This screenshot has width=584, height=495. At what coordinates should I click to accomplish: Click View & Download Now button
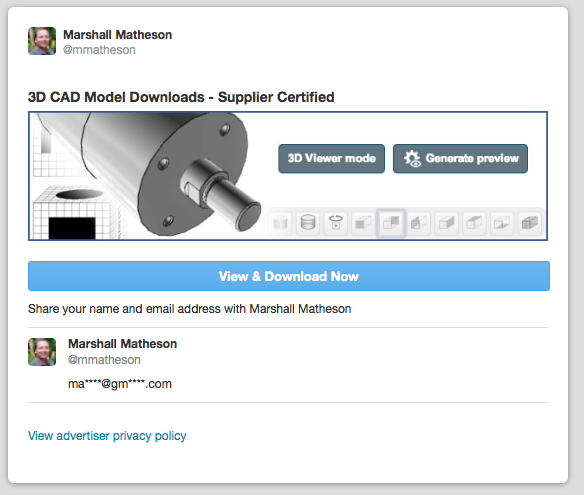[289, 276]
